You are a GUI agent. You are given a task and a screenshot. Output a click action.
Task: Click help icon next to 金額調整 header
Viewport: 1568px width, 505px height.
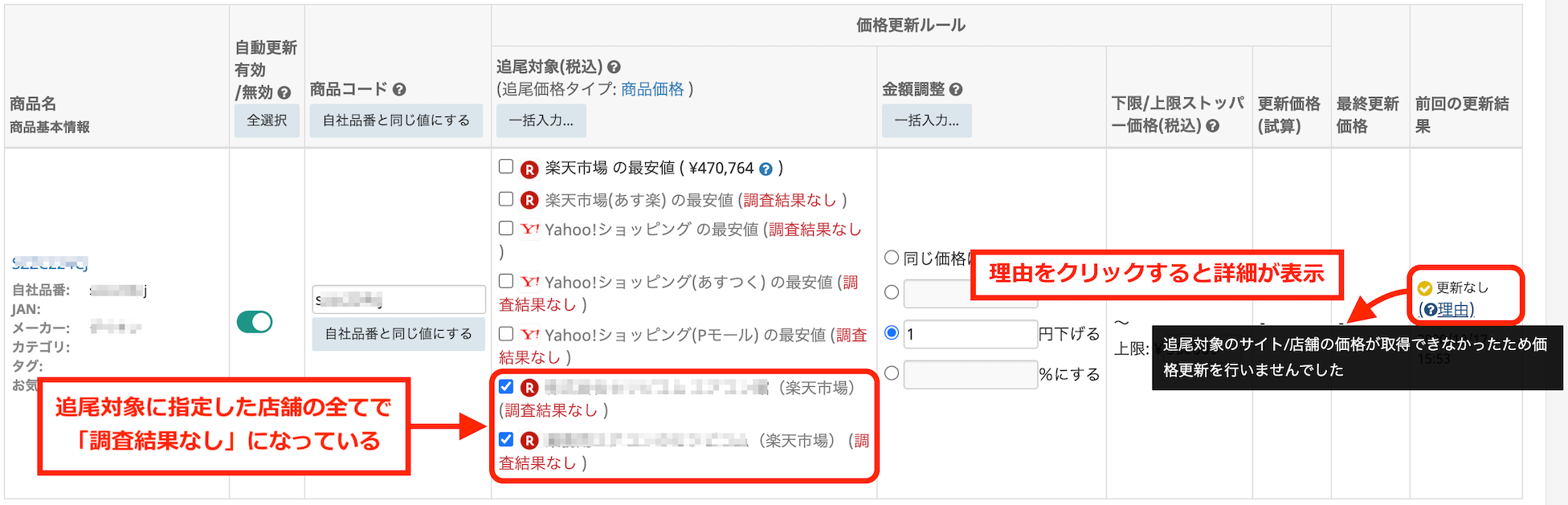click(x=956, y=89)
